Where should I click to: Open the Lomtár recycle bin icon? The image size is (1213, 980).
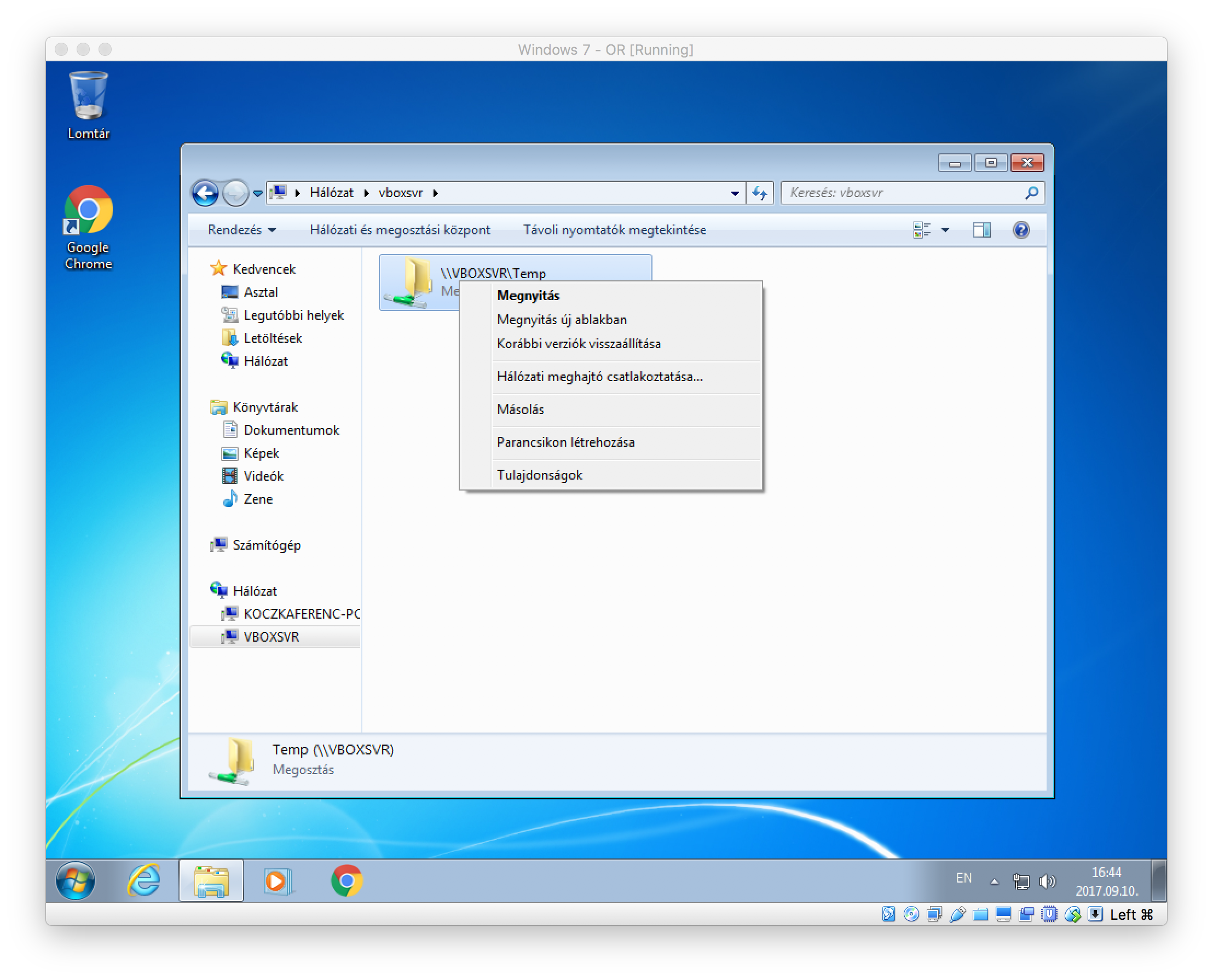pos(88,105)
